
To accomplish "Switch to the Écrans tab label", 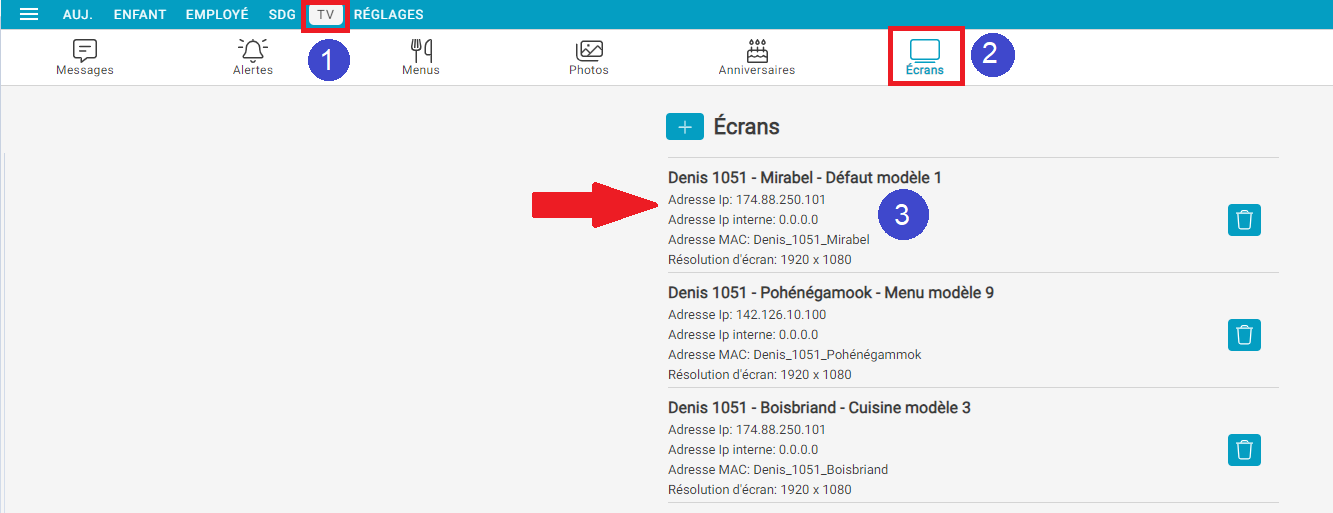I will 925,70.
